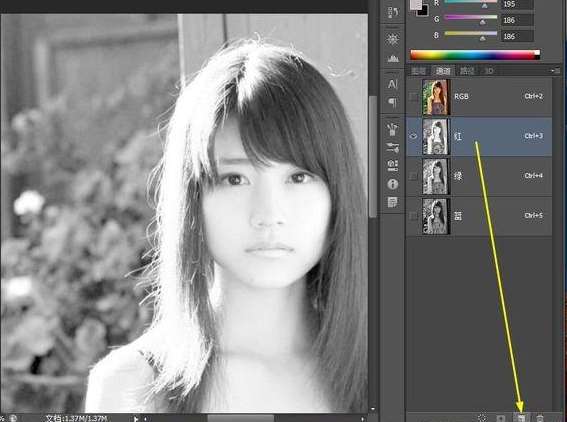
Task: Select the Green channel row
Action: [x=479, y=176]
